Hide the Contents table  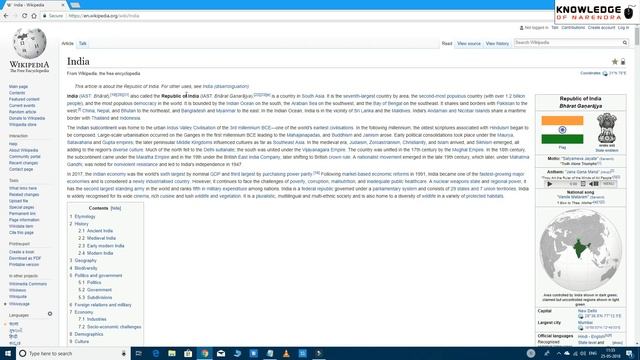tap(116, 208)
